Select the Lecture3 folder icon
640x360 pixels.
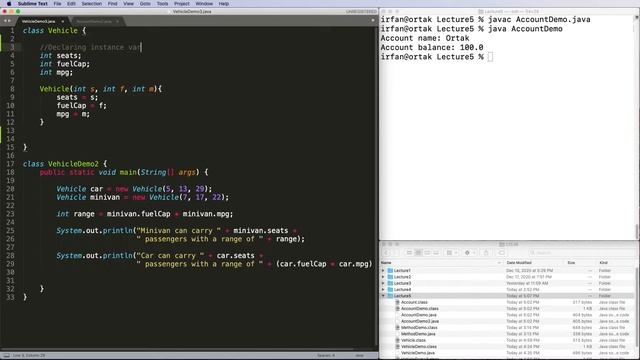point(390,283)
